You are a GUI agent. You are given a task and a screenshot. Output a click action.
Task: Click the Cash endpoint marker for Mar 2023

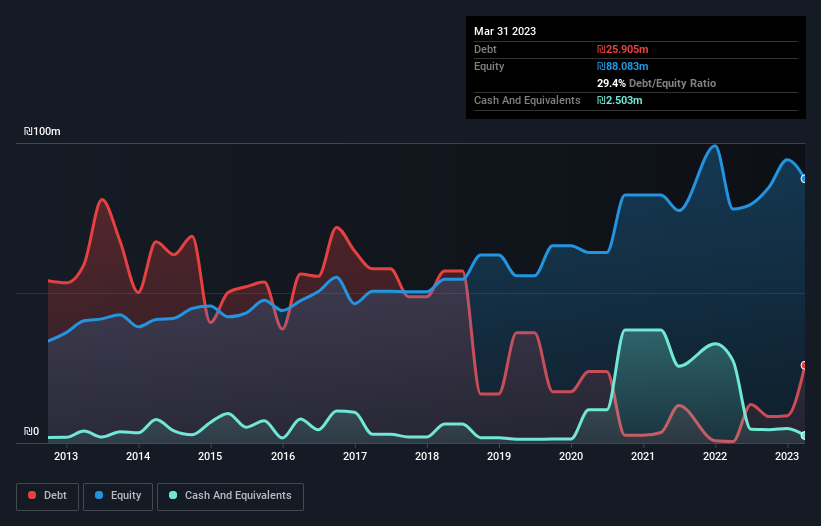tap(804, 435)
